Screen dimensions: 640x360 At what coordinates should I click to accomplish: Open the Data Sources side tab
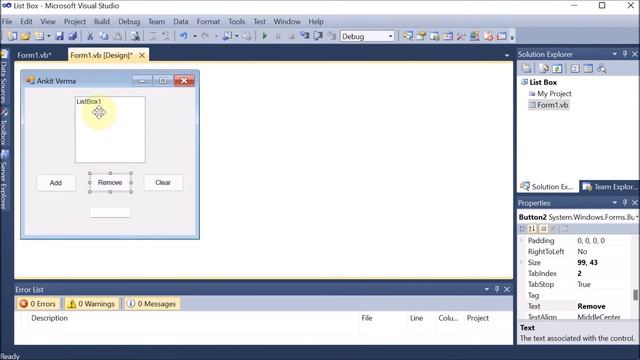[4, 77]
